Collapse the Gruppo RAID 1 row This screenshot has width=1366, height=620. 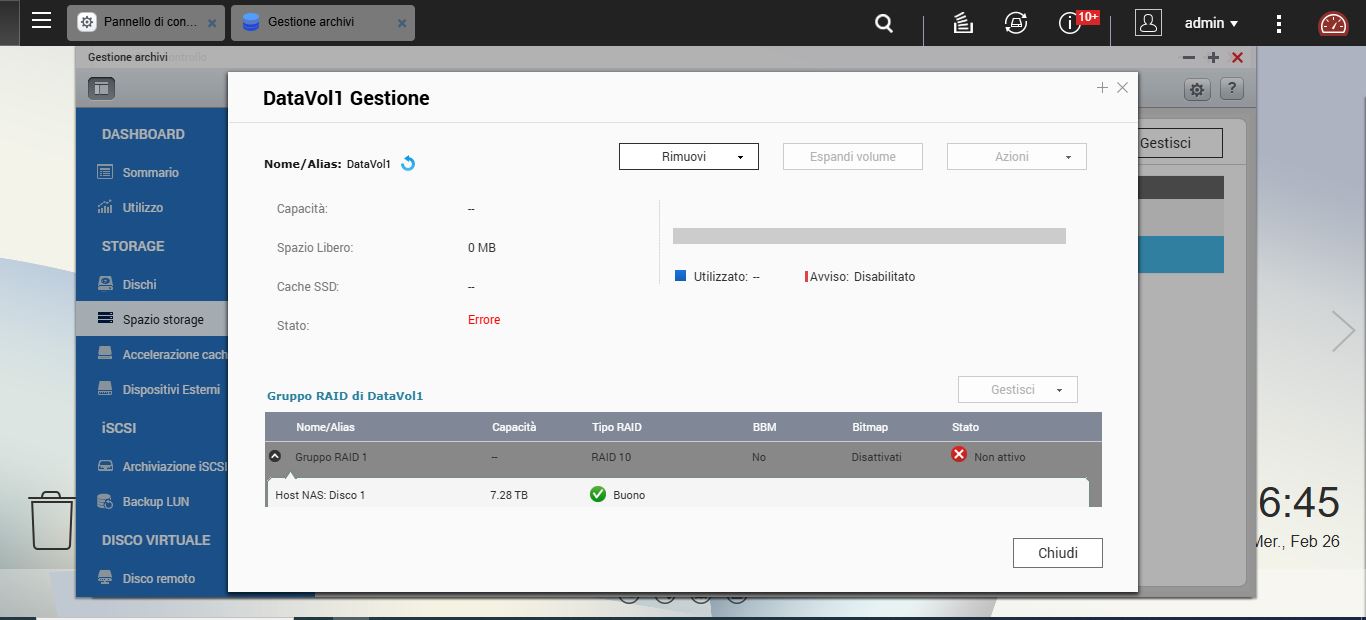pyautogui.click(x=275, y=456)
